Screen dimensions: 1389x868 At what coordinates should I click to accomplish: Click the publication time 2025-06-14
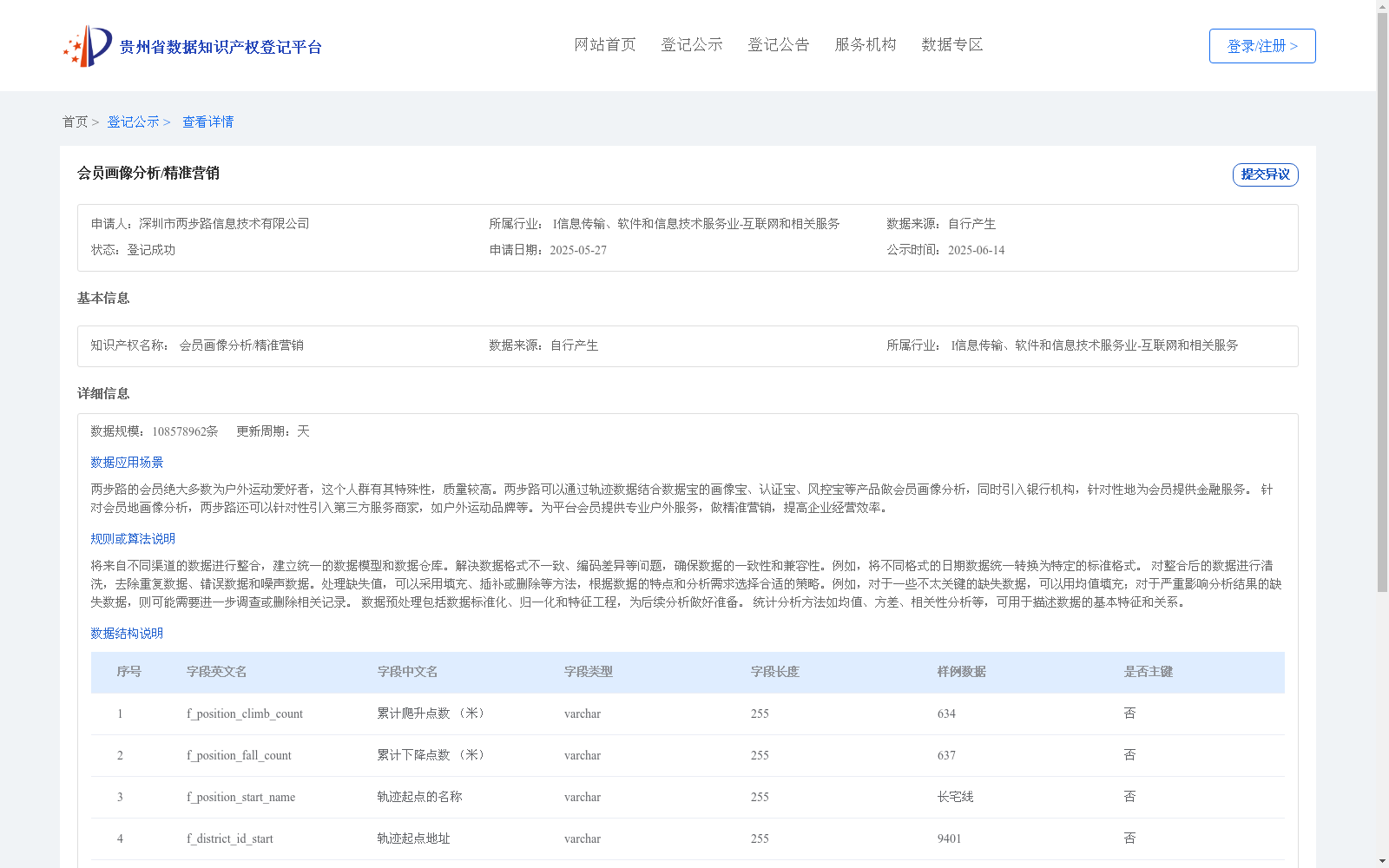click(x=976, y=250)
